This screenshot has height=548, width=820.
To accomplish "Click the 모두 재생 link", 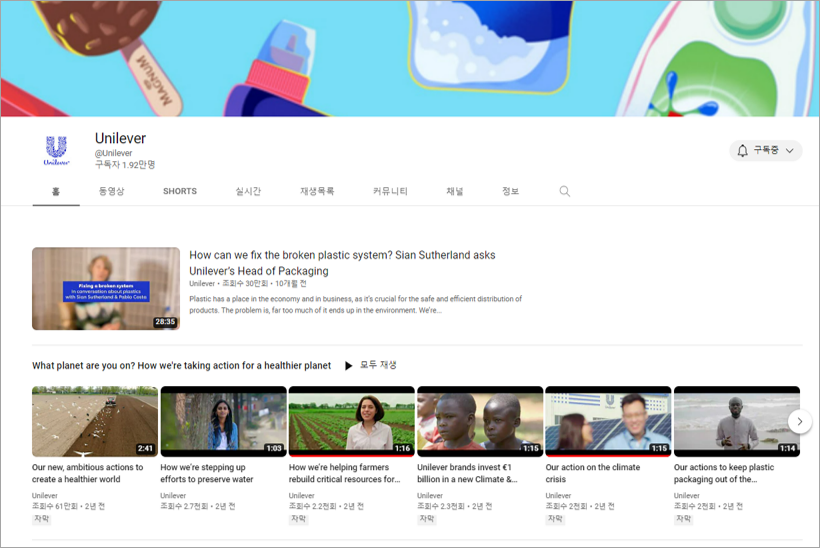I will (x=378, y=365).
